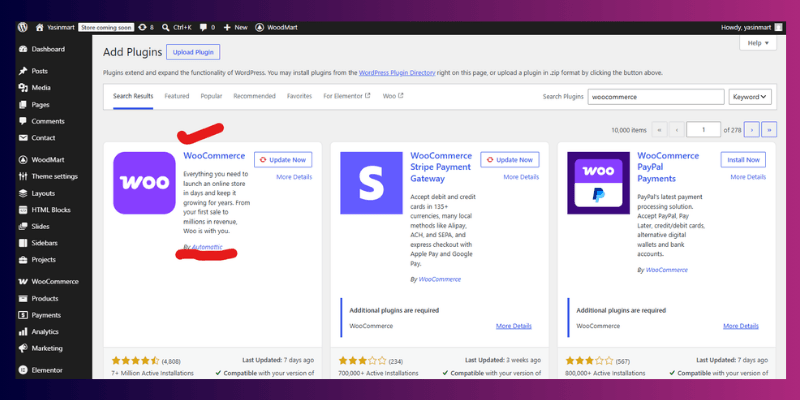Click the Store coming soon badge
Viewport: 800px width, 400px height.
[x=106, y=28]
